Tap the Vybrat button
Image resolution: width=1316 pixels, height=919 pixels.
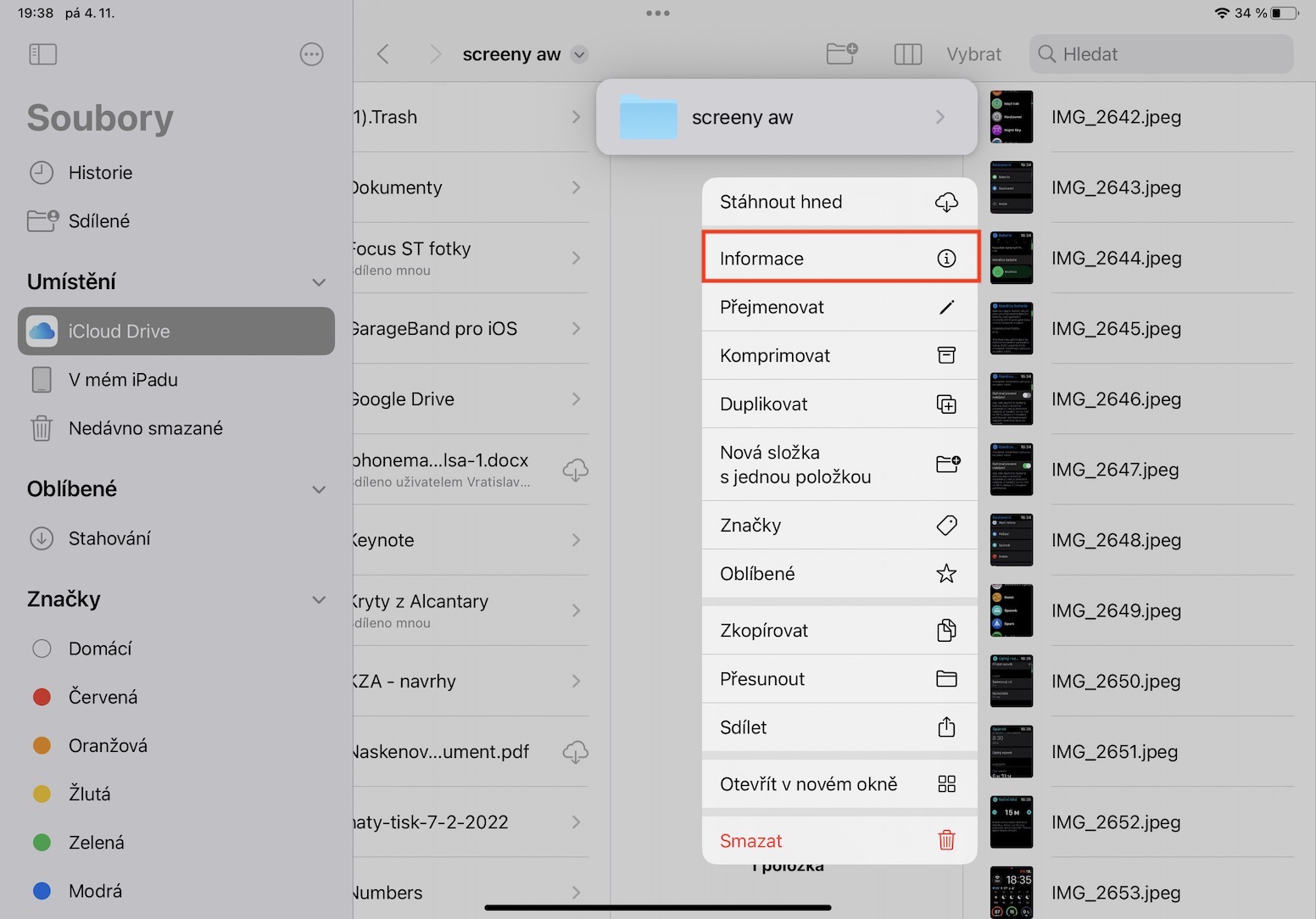(x=973, y=54)
